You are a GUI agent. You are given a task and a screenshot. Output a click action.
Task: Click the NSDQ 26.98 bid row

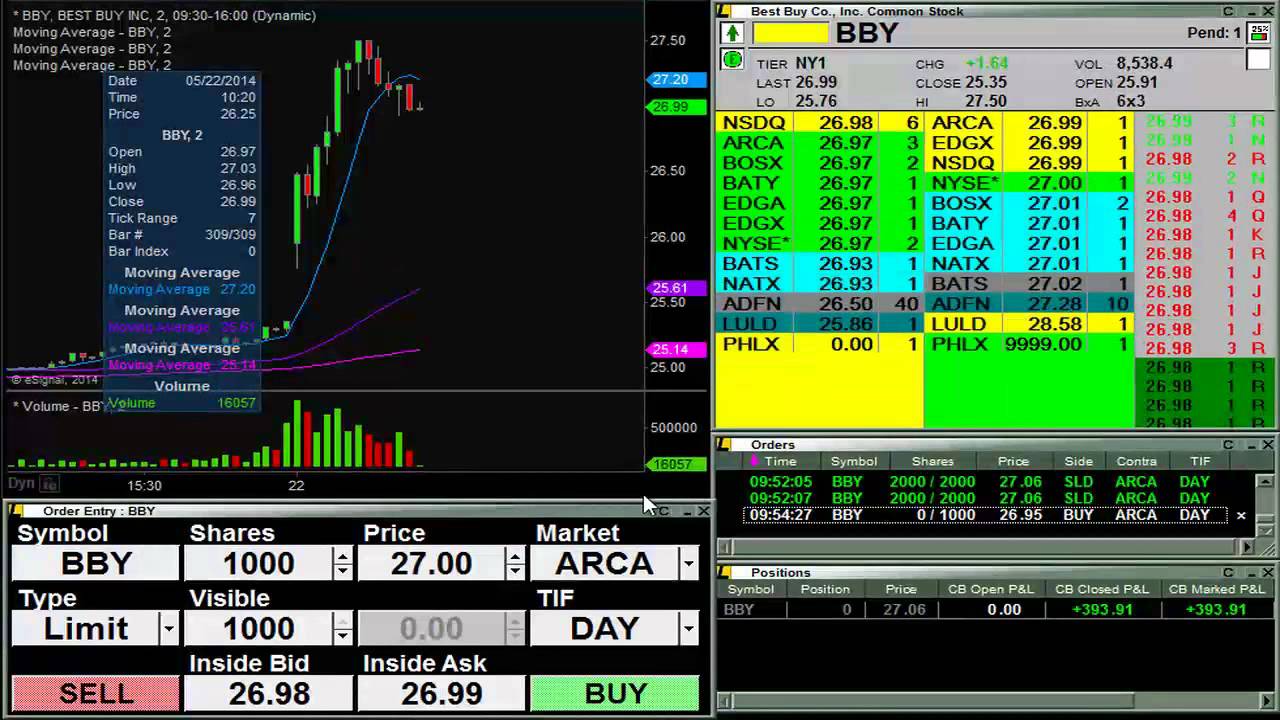(821, 123)
